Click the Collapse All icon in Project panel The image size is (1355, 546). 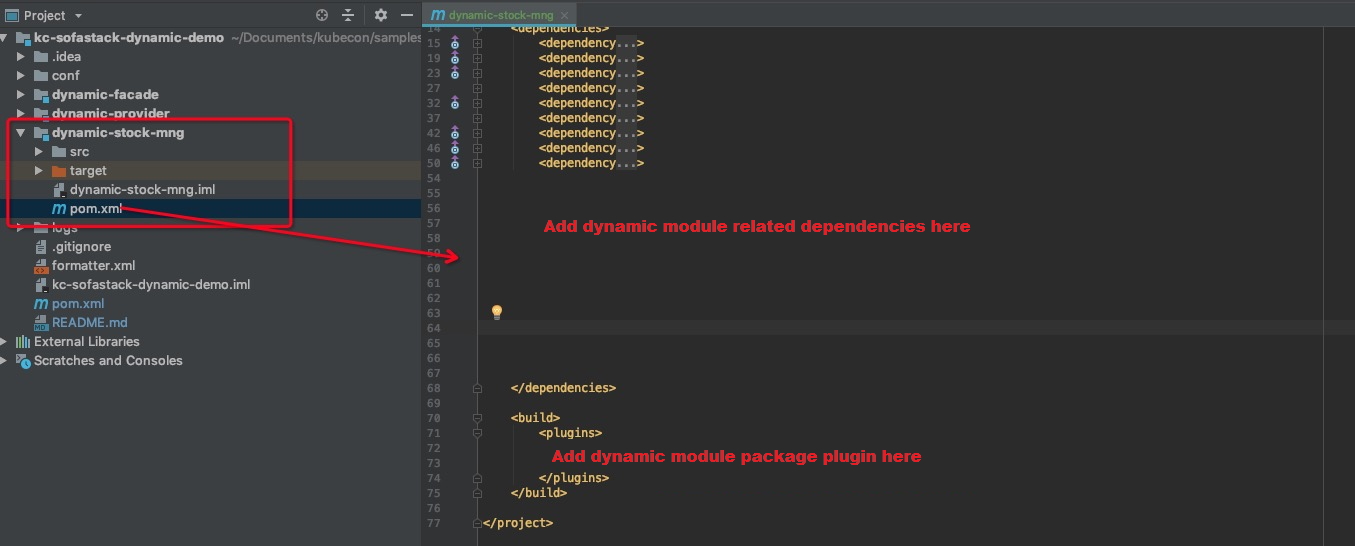348,15
